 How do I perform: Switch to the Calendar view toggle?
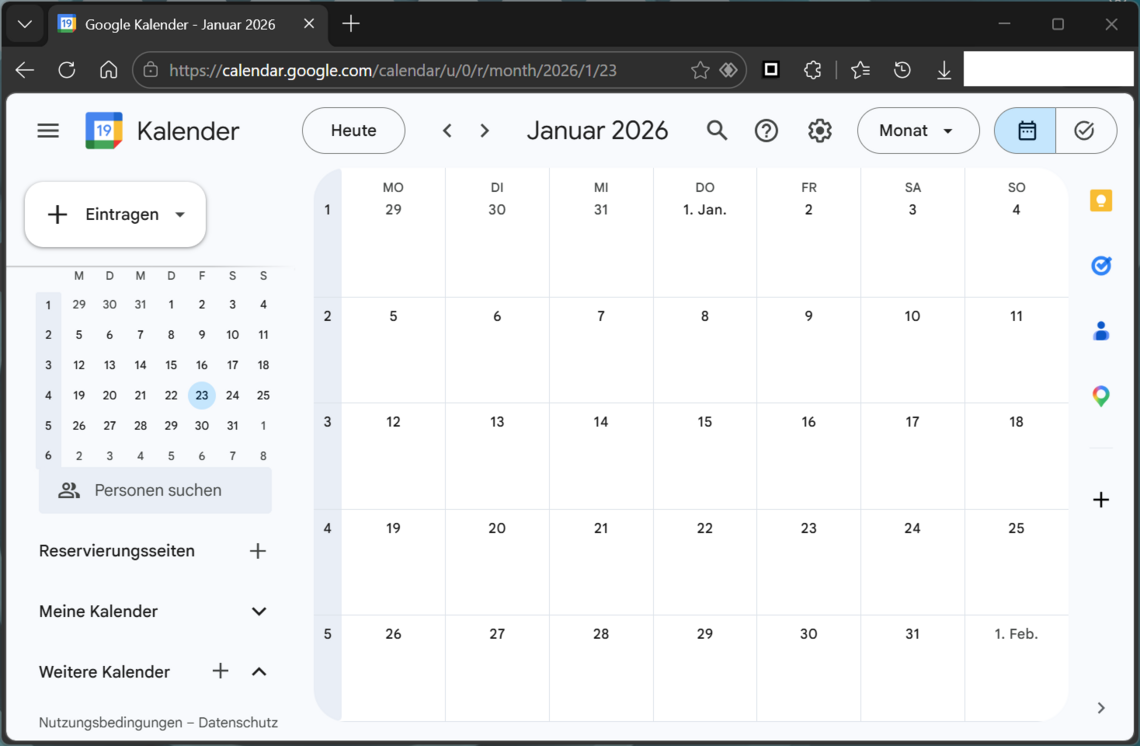pos(1025,131)
